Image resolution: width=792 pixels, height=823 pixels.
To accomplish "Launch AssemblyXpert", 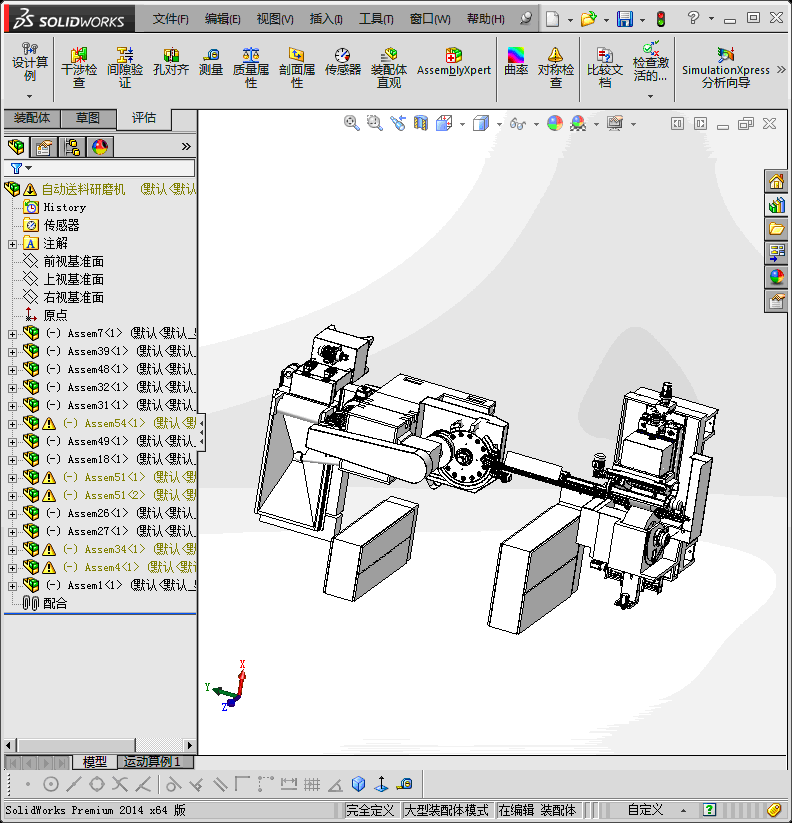I will (453, 62).
